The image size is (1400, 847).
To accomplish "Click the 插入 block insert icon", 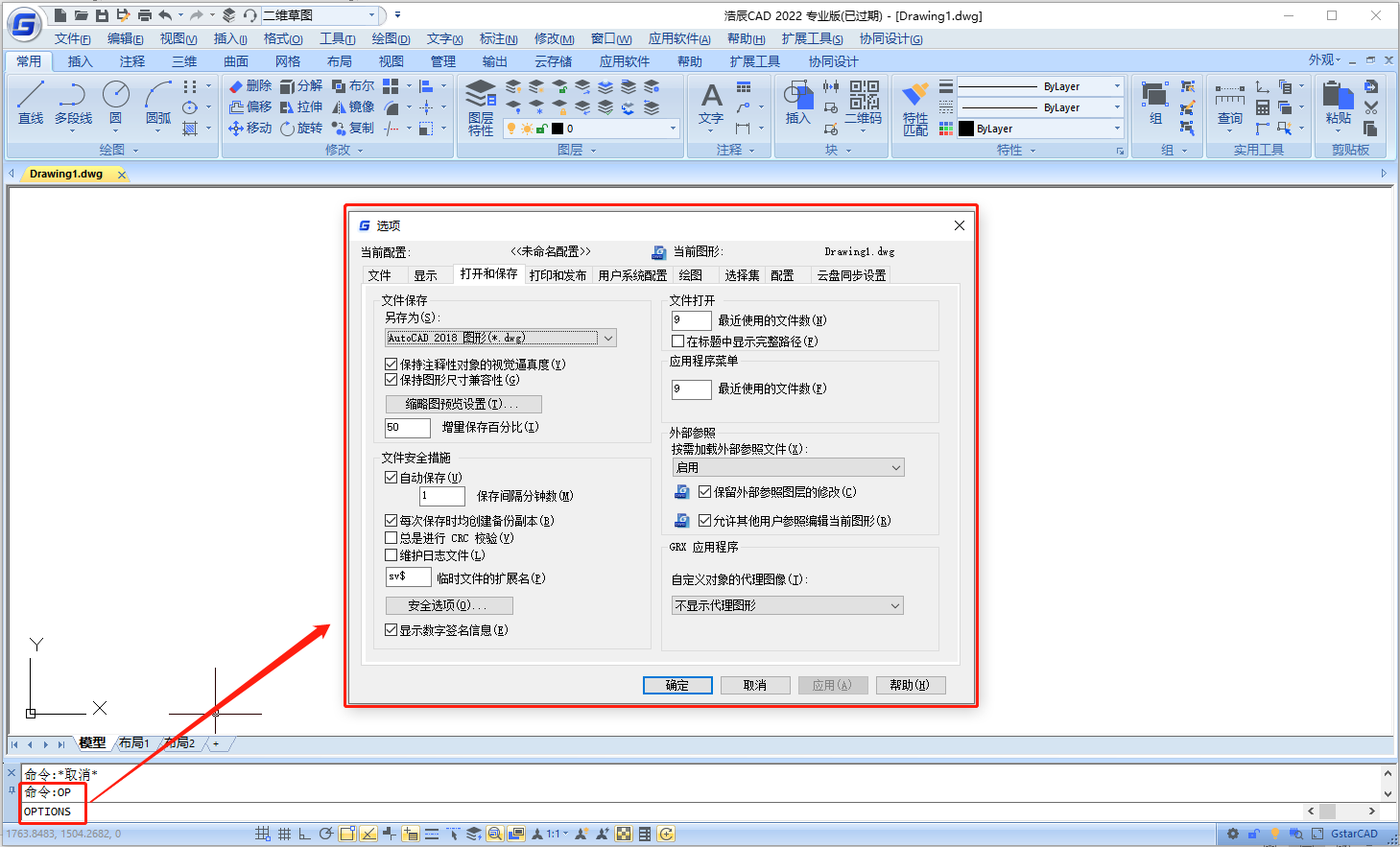I will 798,104.
